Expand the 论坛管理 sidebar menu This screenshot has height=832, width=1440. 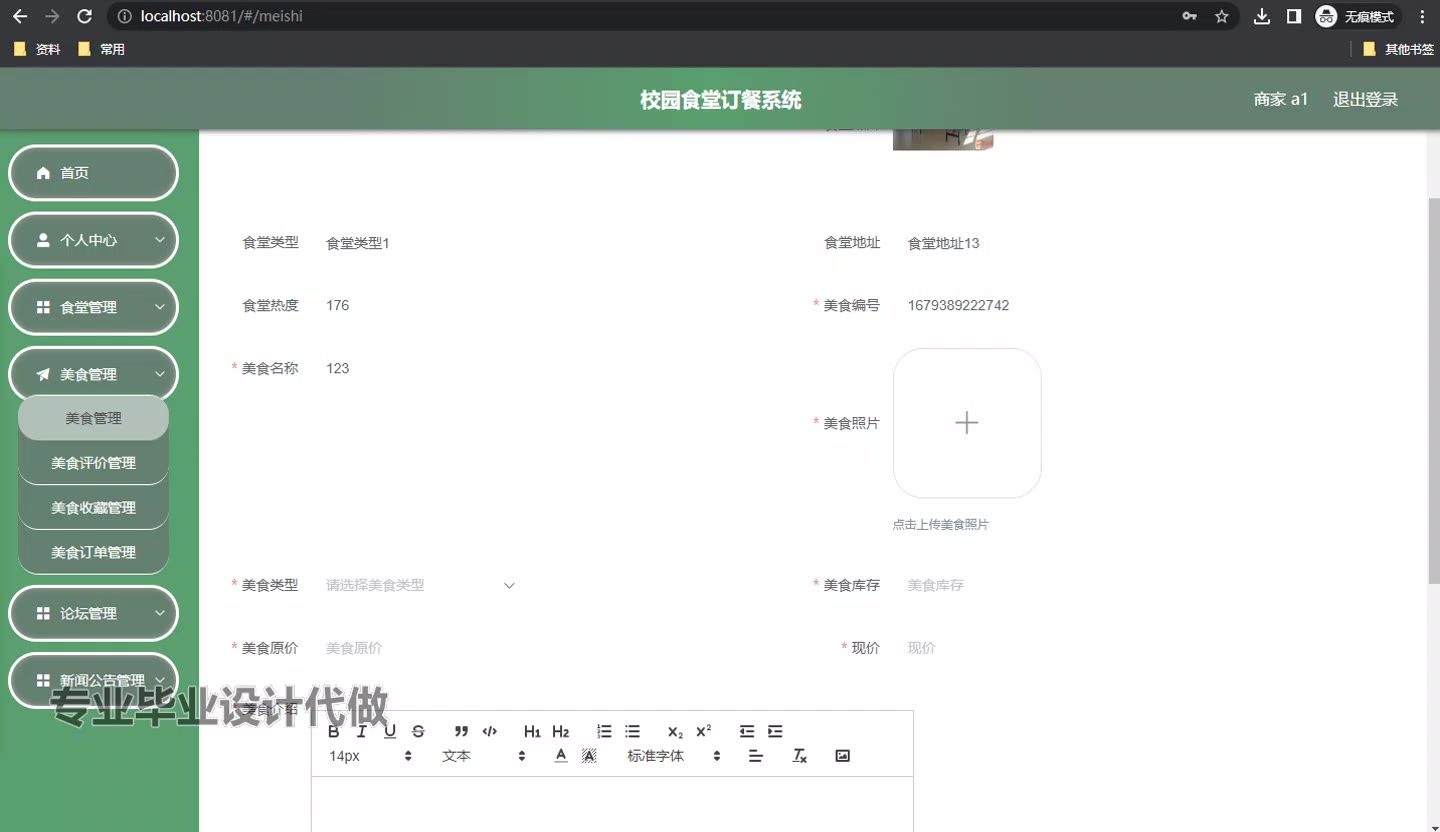pyautogui.click(x=93, y=613)
